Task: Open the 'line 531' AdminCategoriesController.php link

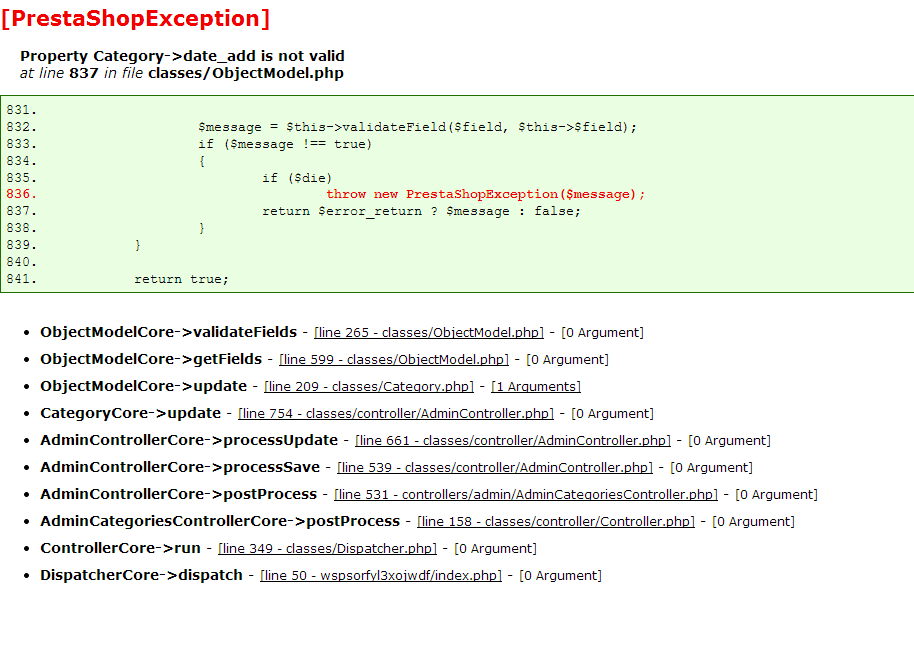Action: [x=526, y=495]
